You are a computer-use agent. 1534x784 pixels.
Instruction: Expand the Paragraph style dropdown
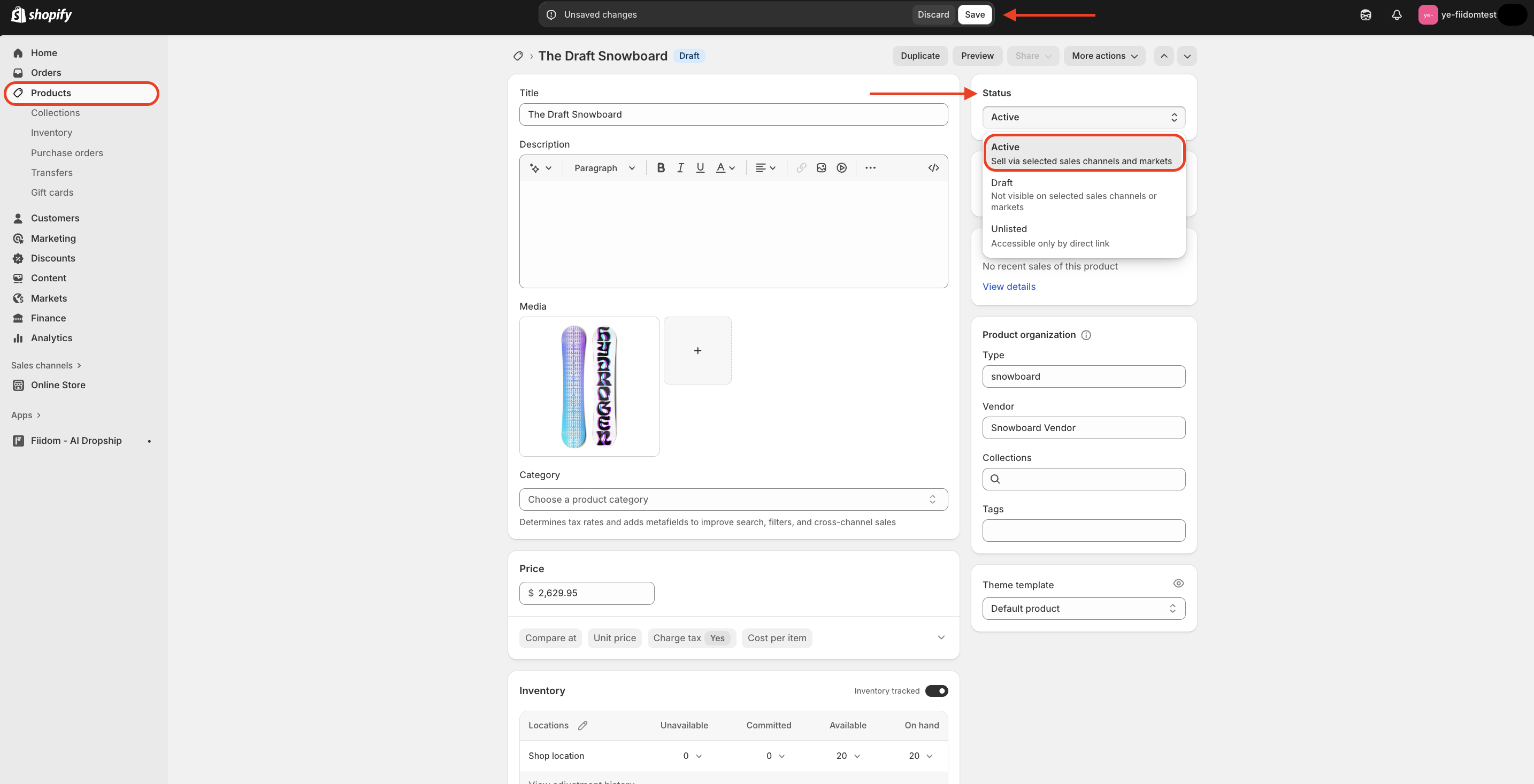[604, 168]
